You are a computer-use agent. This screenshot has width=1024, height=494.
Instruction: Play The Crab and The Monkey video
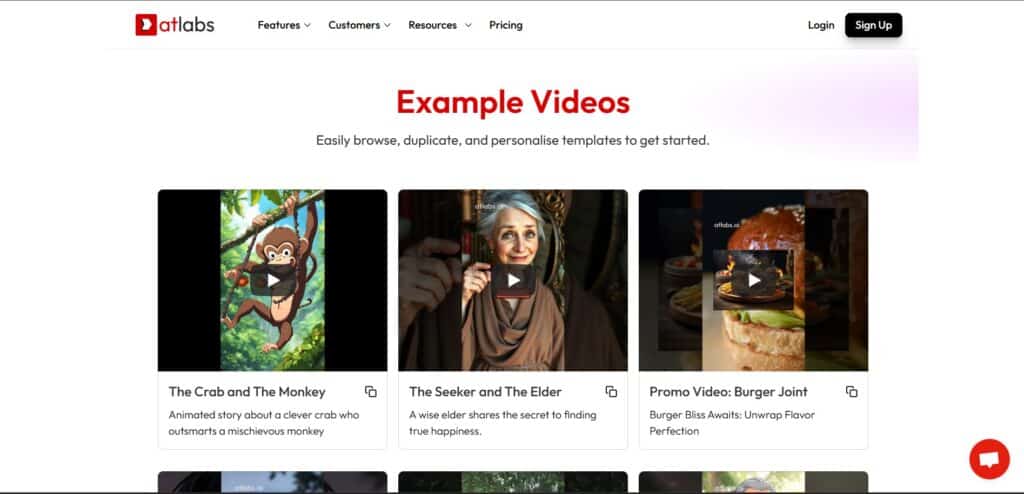pos(273,280)
